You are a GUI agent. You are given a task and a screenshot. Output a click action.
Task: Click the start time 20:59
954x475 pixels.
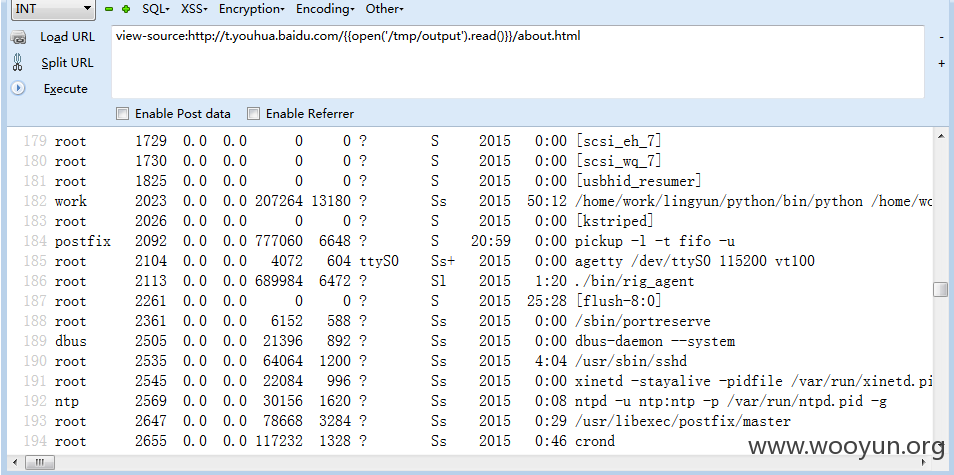[490, 241]
